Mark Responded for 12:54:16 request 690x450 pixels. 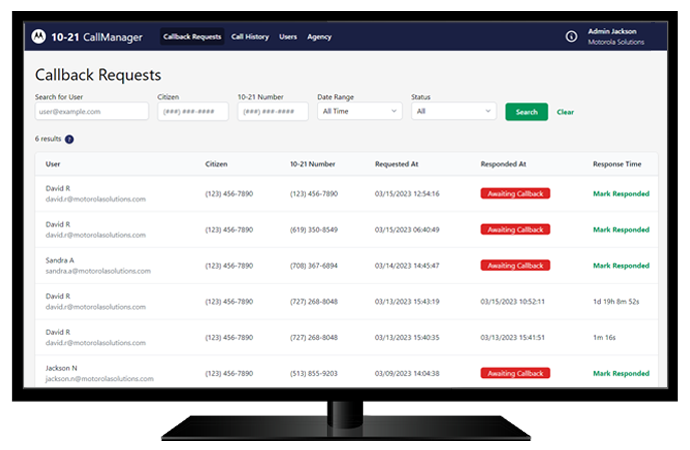pos(620,194)
